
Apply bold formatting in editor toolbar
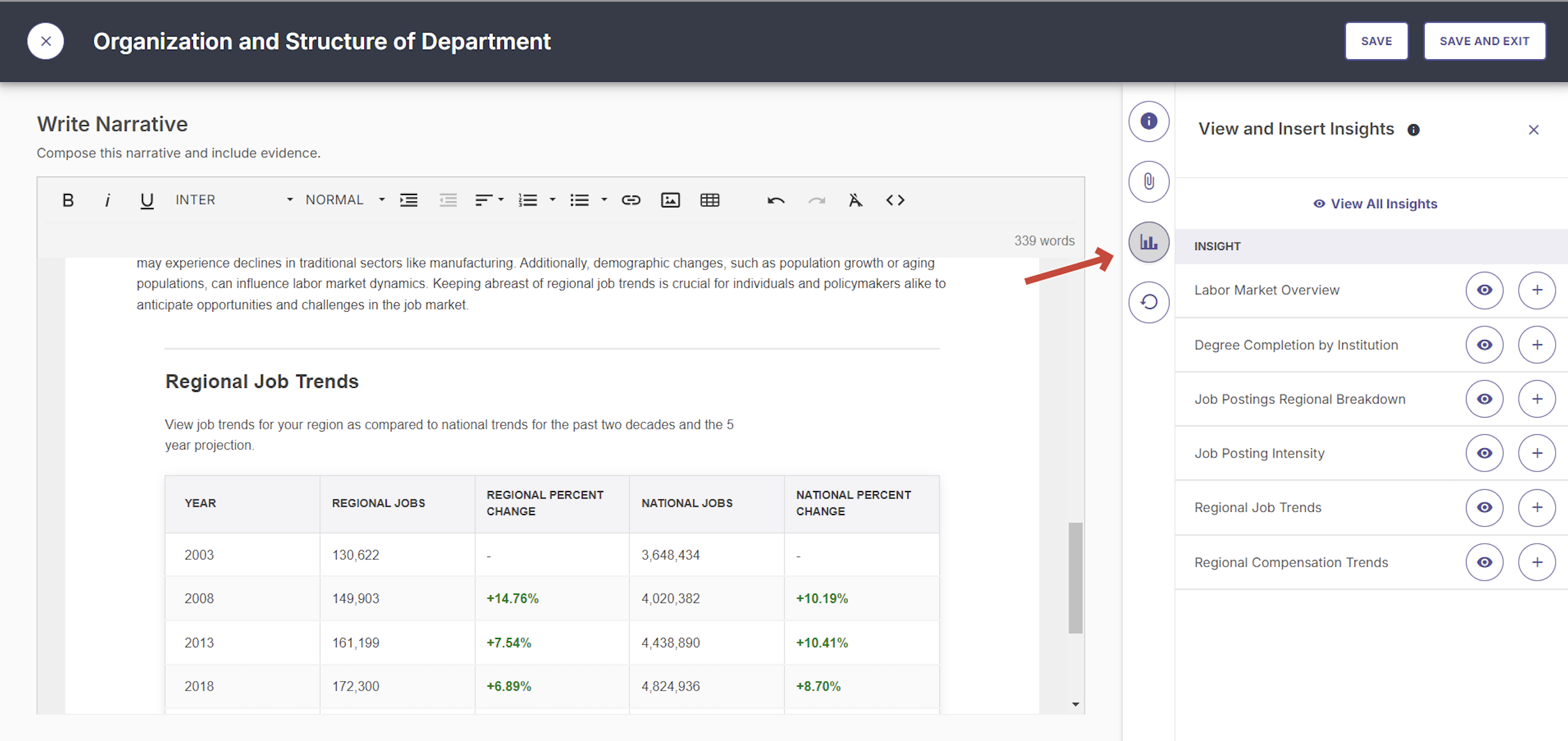click(68, 200)
